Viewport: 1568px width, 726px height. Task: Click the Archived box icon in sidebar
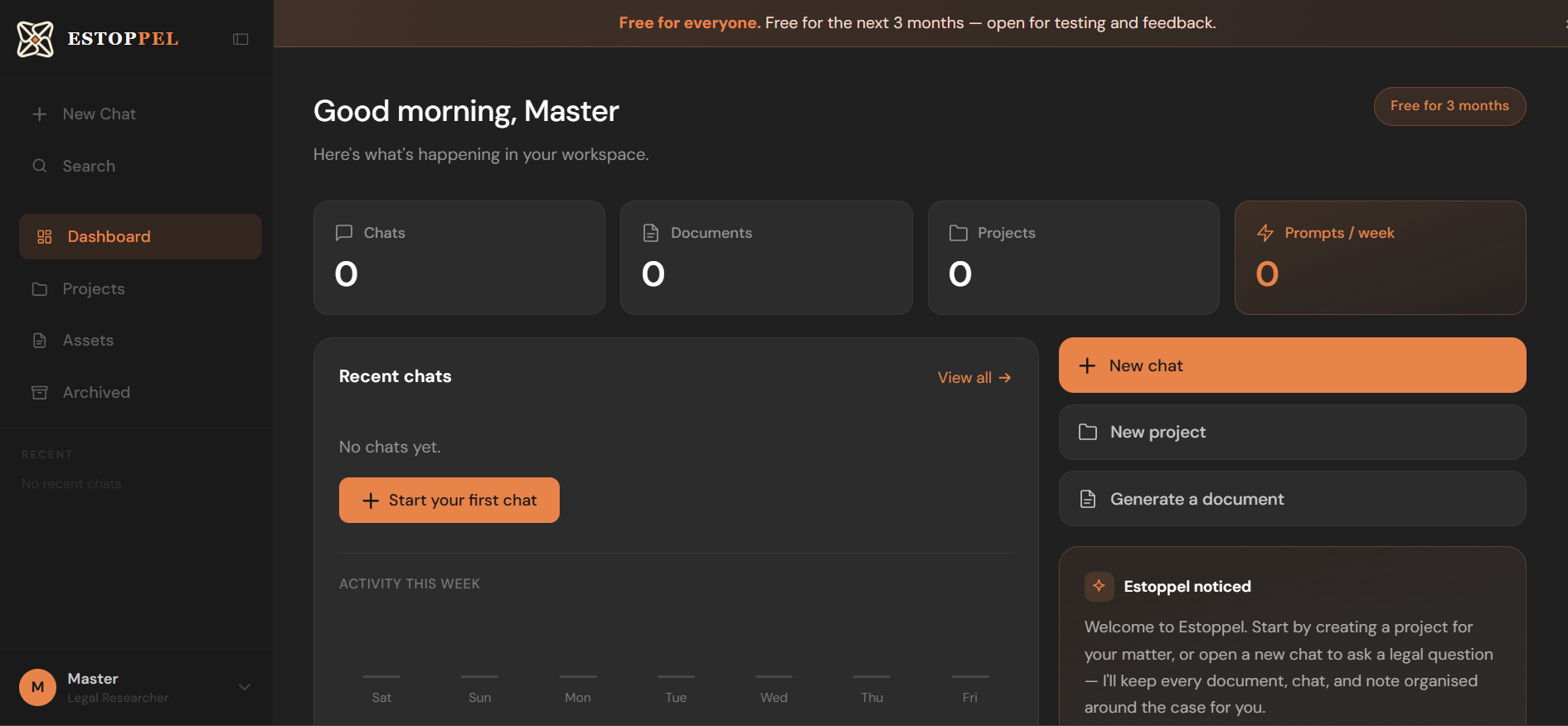tap(39, 392)
